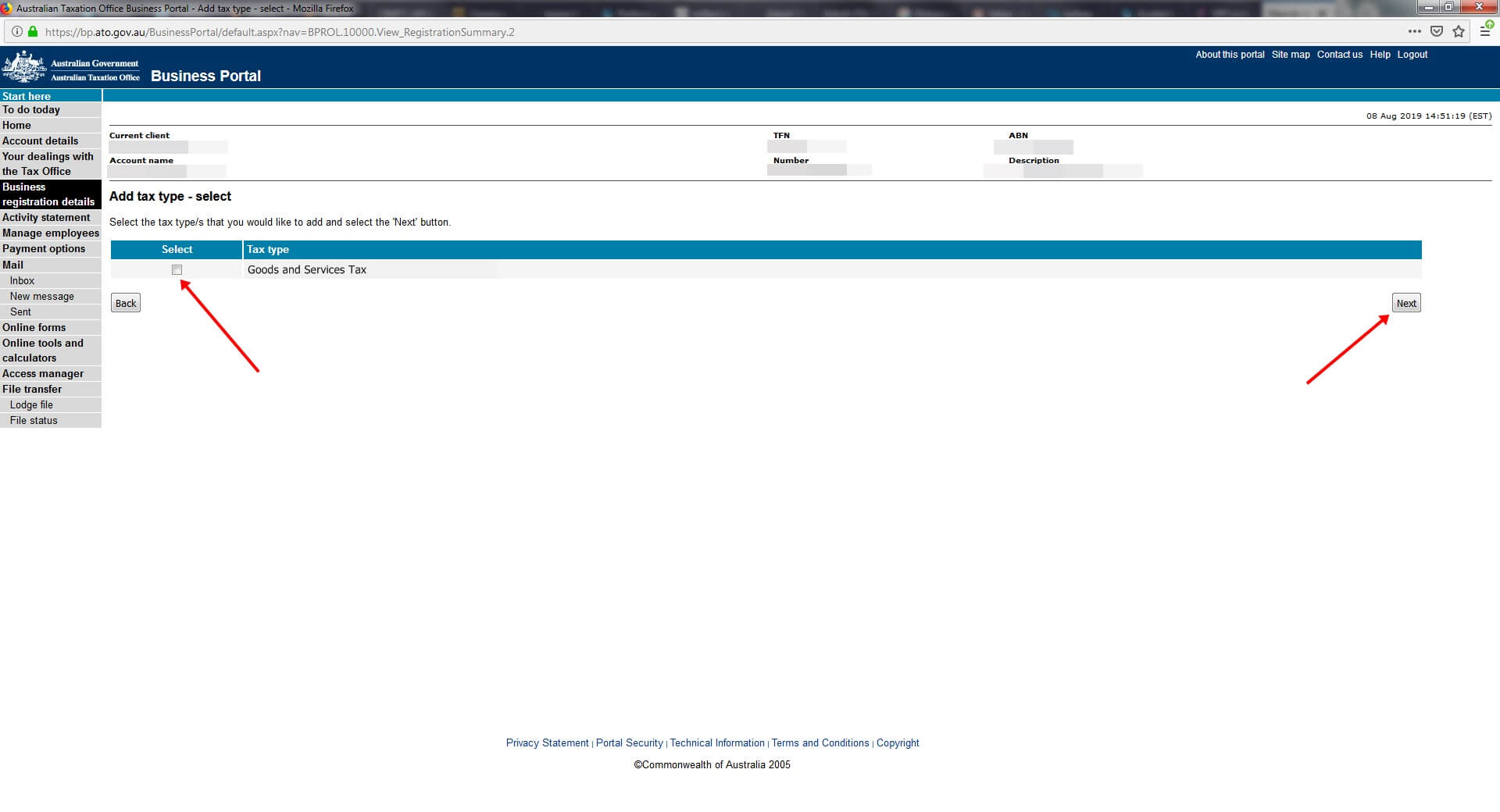Viewport: 1500px width, 812px height.
Task: Open Payment options sidebar item
Action: click(x=51, y=249)
